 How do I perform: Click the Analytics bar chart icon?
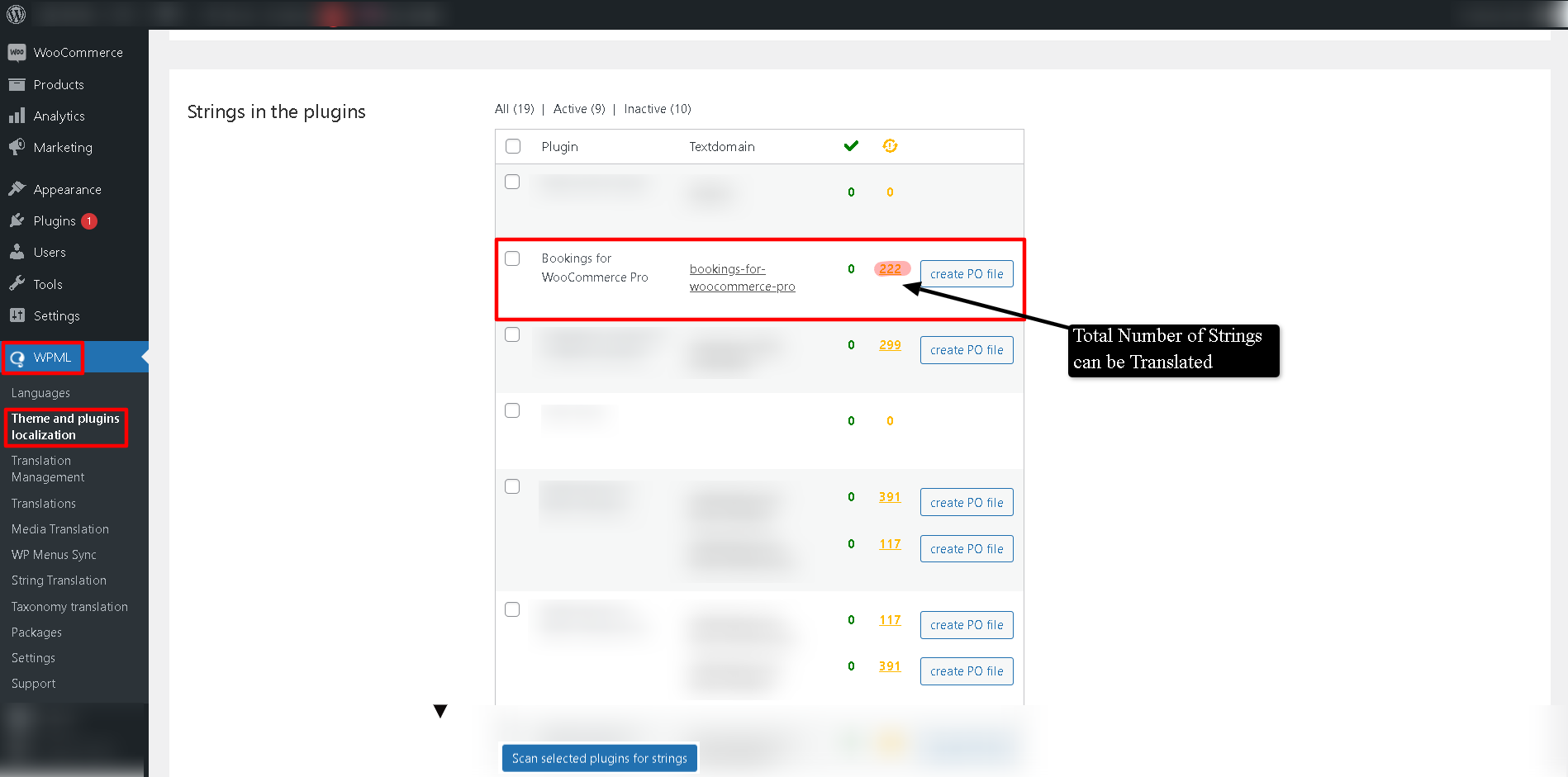pyautogui.click(x=17, y=116)
